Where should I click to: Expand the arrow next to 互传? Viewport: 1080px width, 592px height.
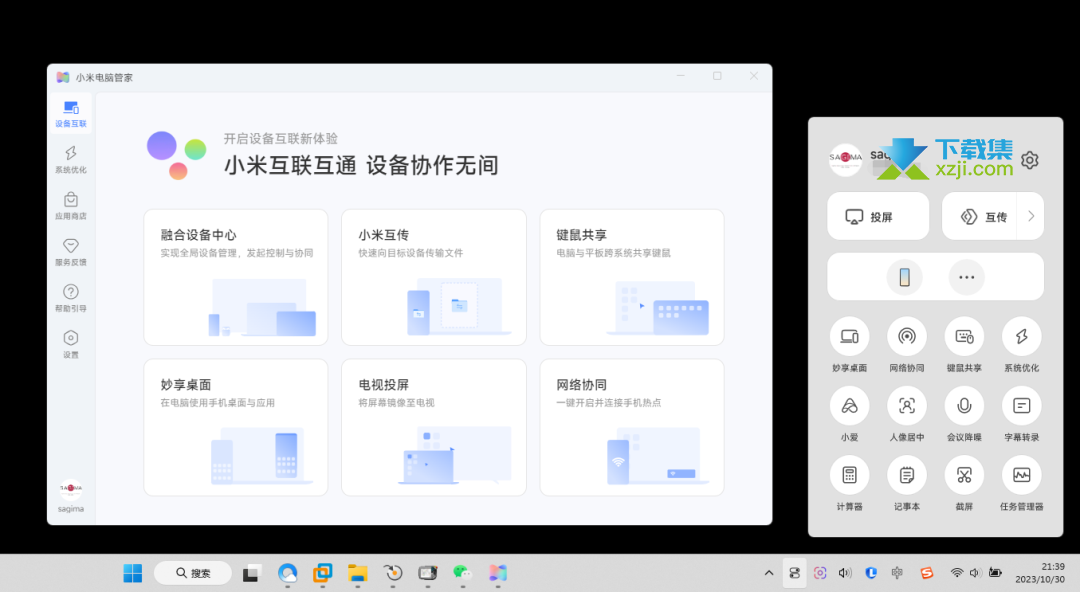tap(1031, 216)
